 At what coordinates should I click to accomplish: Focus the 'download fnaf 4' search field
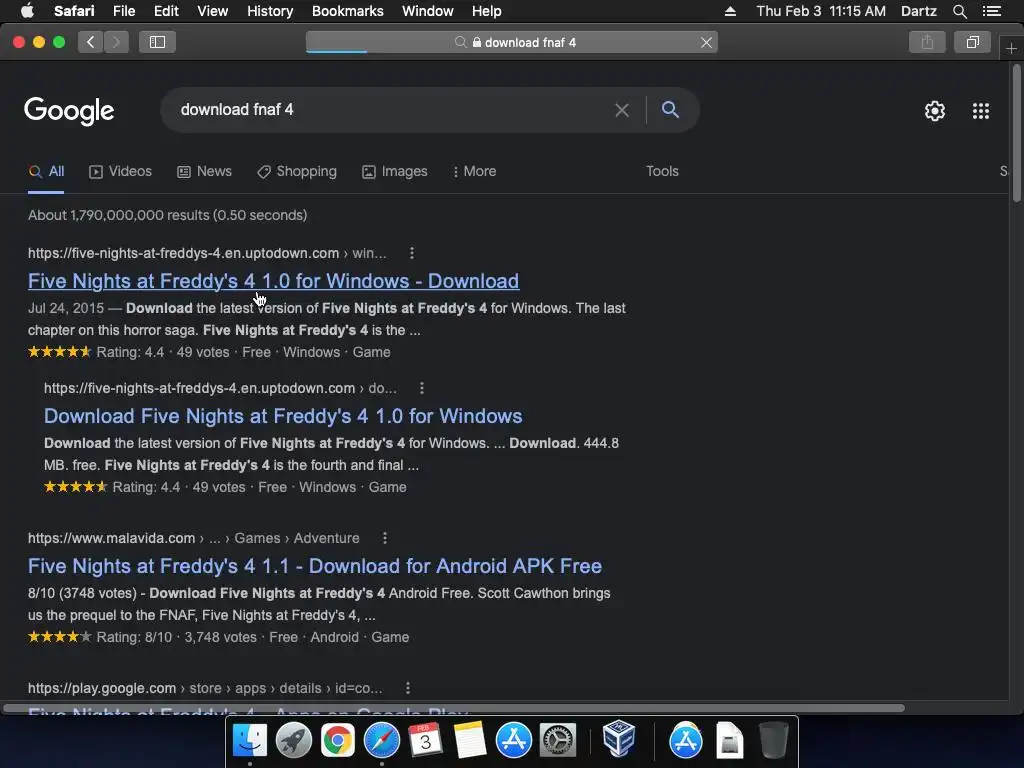[392, 110]
